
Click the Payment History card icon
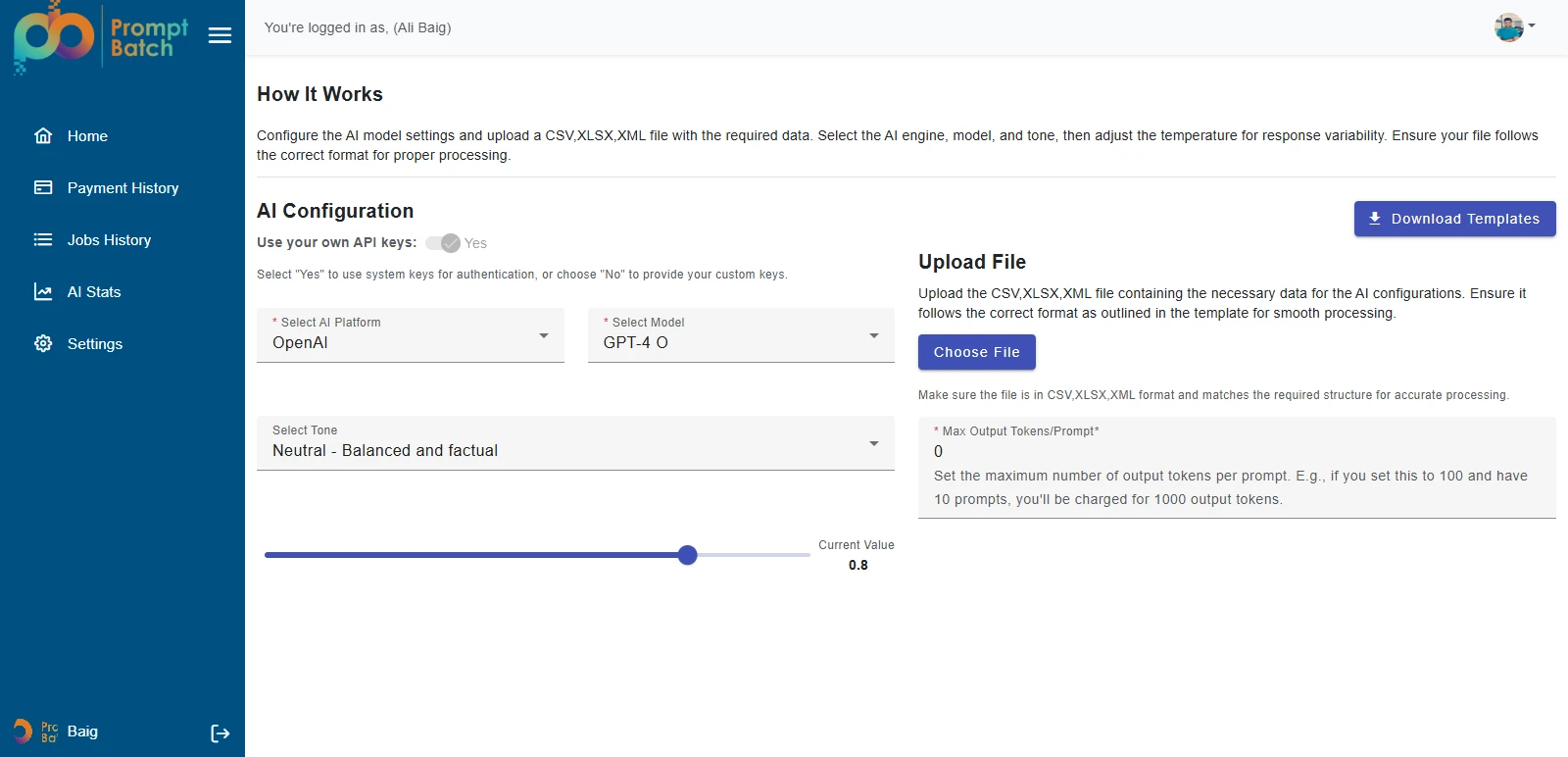(43, 188)
